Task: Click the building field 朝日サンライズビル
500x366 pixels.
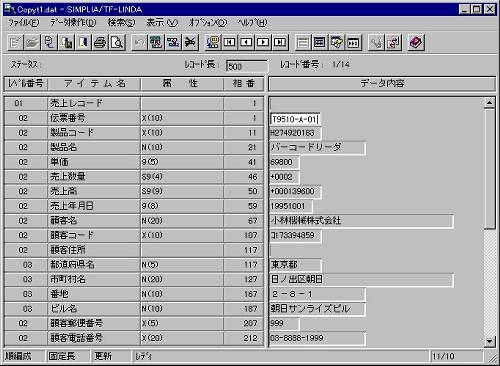Action: click(x=317, y=309)
